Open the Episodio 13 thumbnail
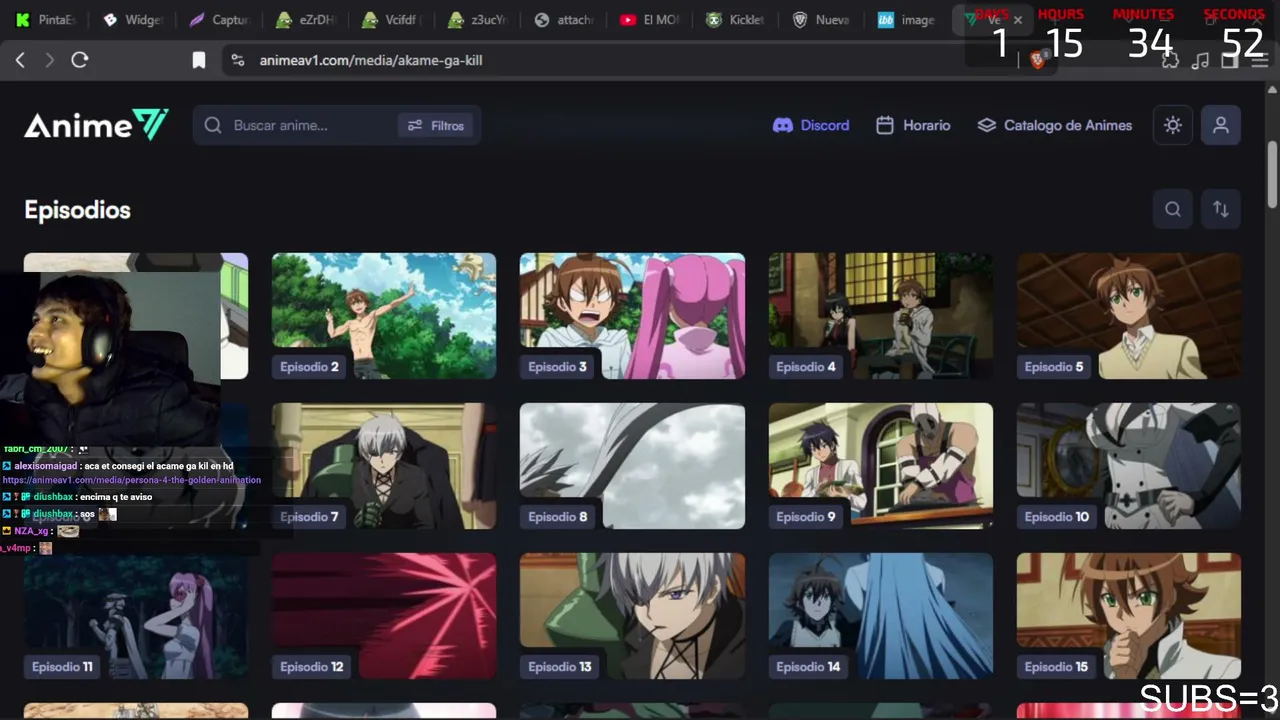Image resolution: width=1280 pixels, height=720 pixels. (632, 616)
